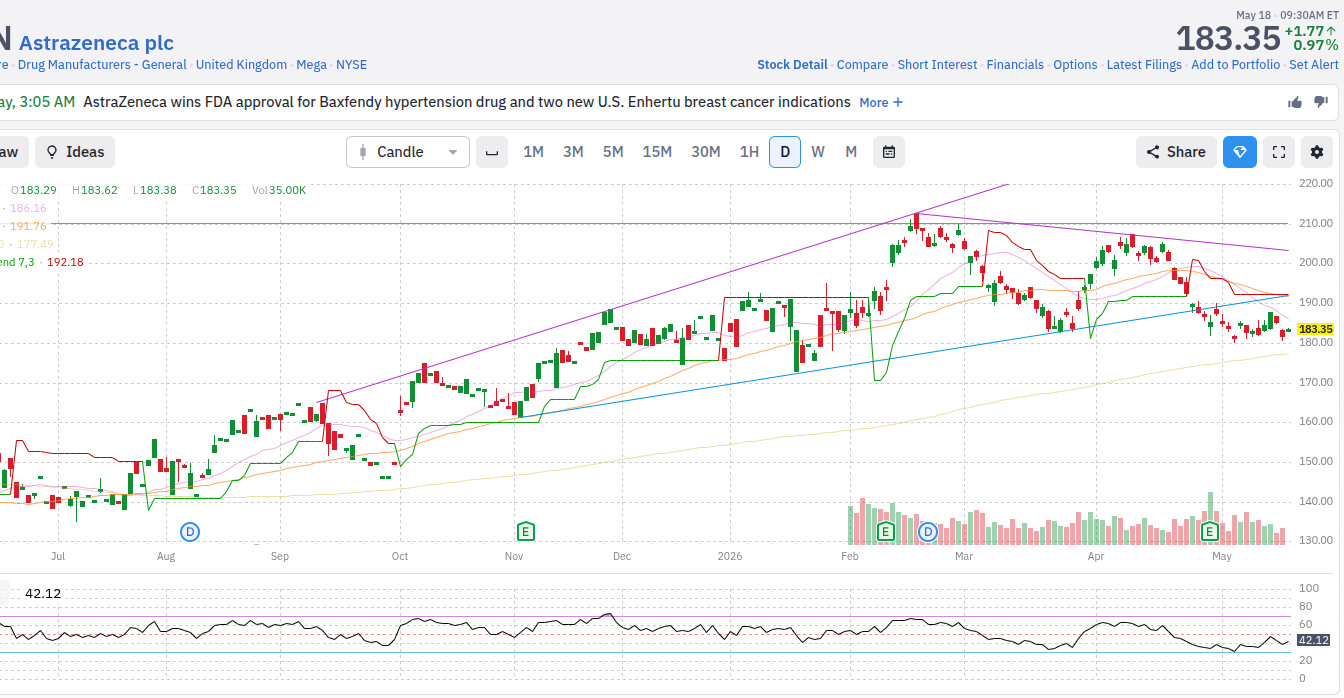
Task: Click the November earnings E marker
Action: point(525,531)
